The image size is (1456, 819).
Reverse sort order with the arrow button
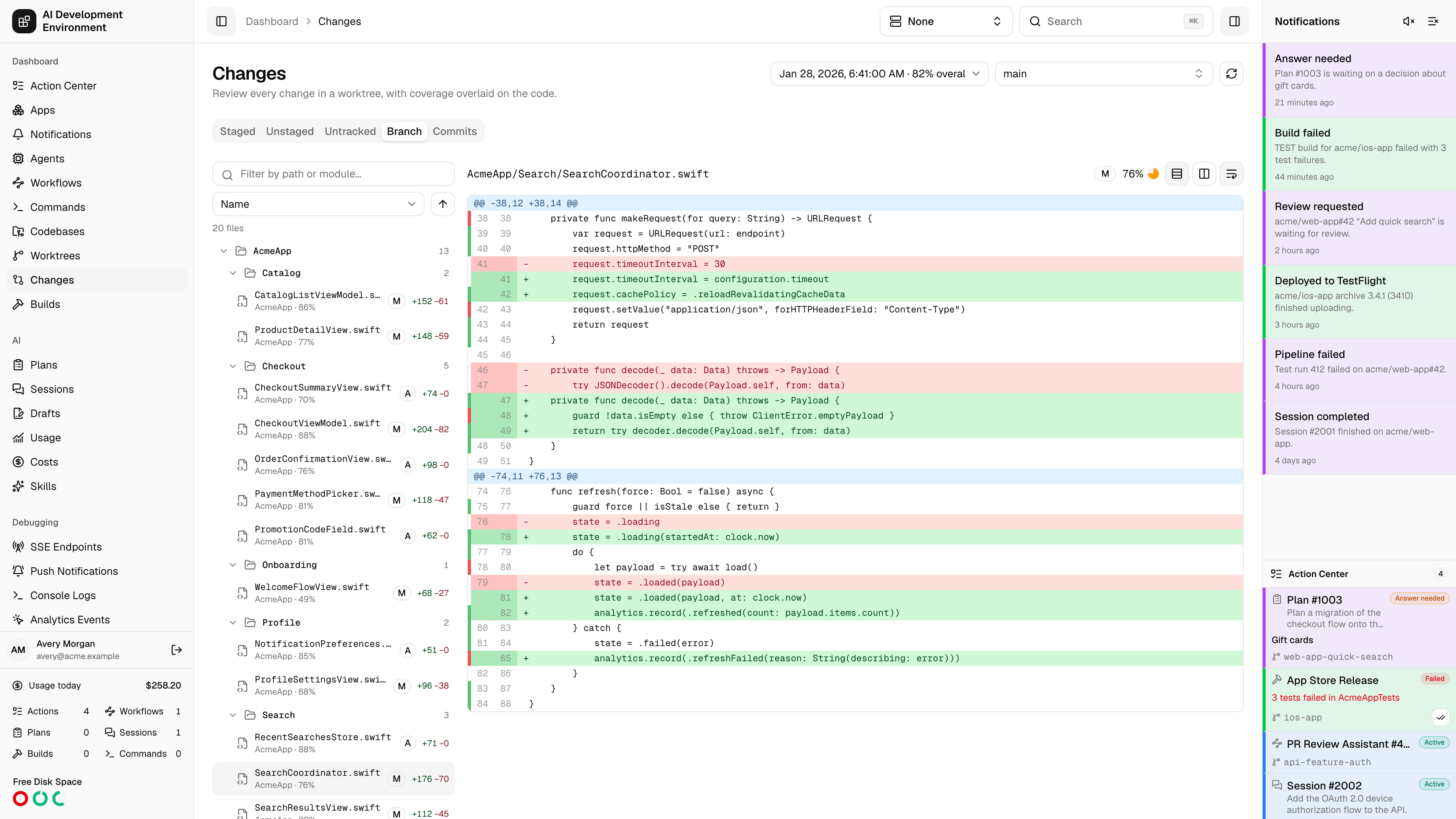442,204
